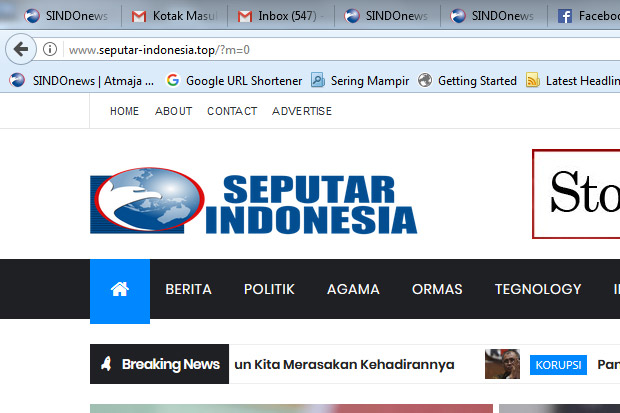Open the ORMAS category
Screen dimensions: 620x413
tap(437, 289)
